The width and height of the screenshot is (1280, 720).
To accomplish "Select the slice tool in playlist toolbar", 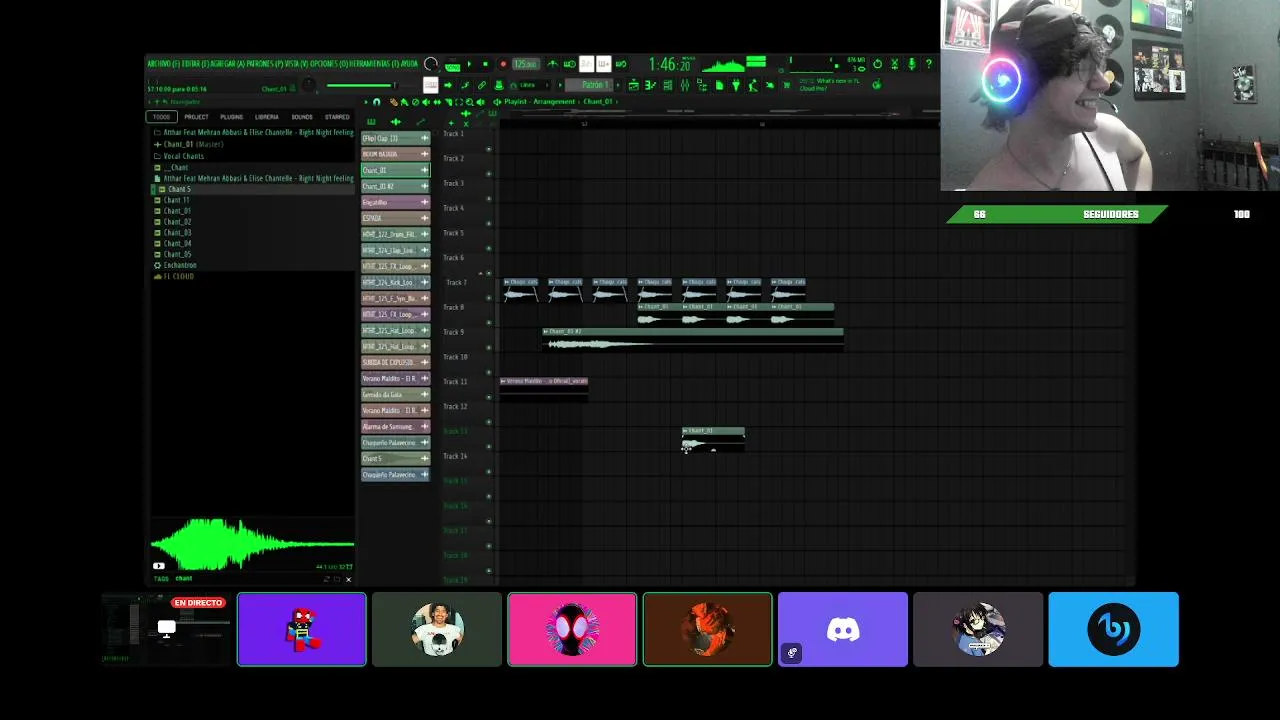I will [448, 102].
